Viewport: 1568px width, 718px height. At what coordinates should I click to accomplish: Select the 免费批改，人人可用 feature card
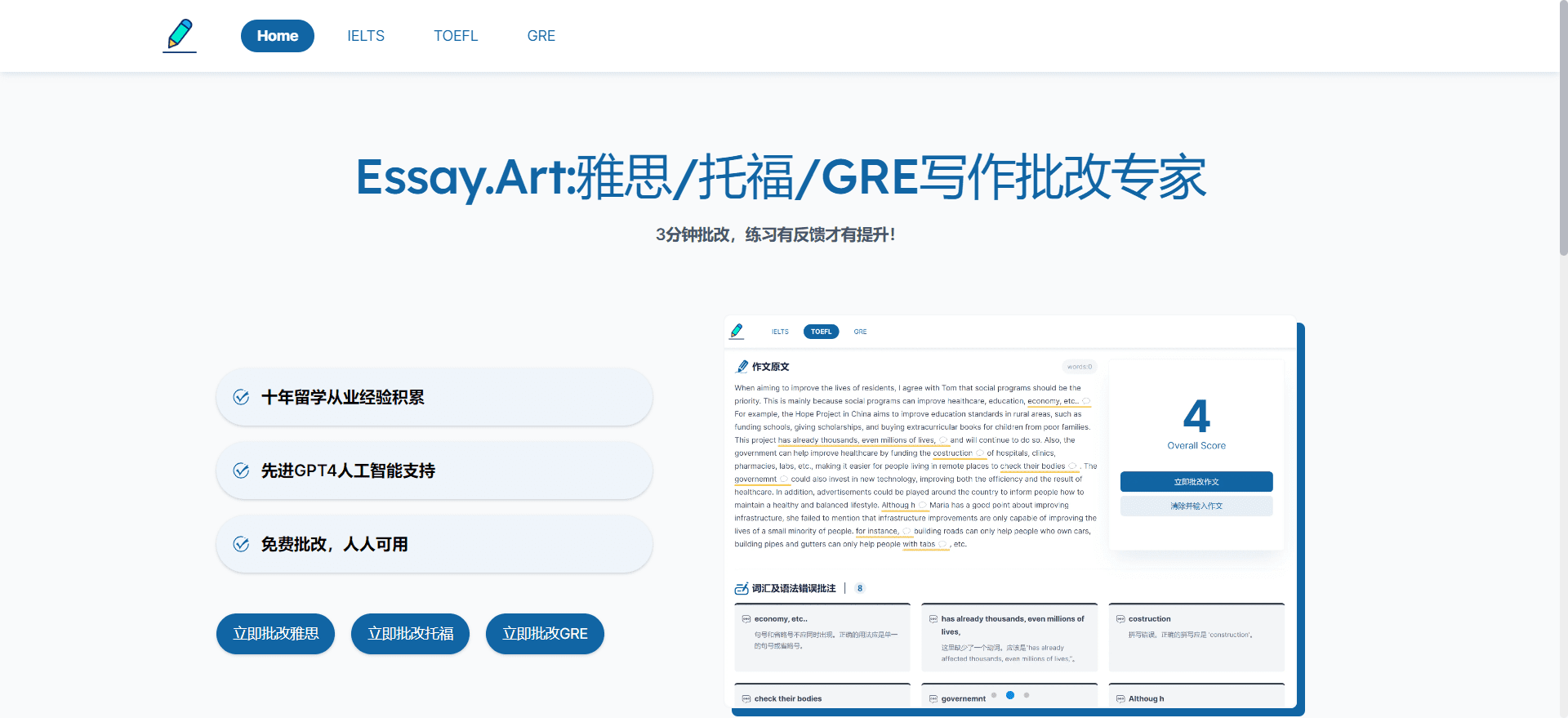(x=434, y=544)
